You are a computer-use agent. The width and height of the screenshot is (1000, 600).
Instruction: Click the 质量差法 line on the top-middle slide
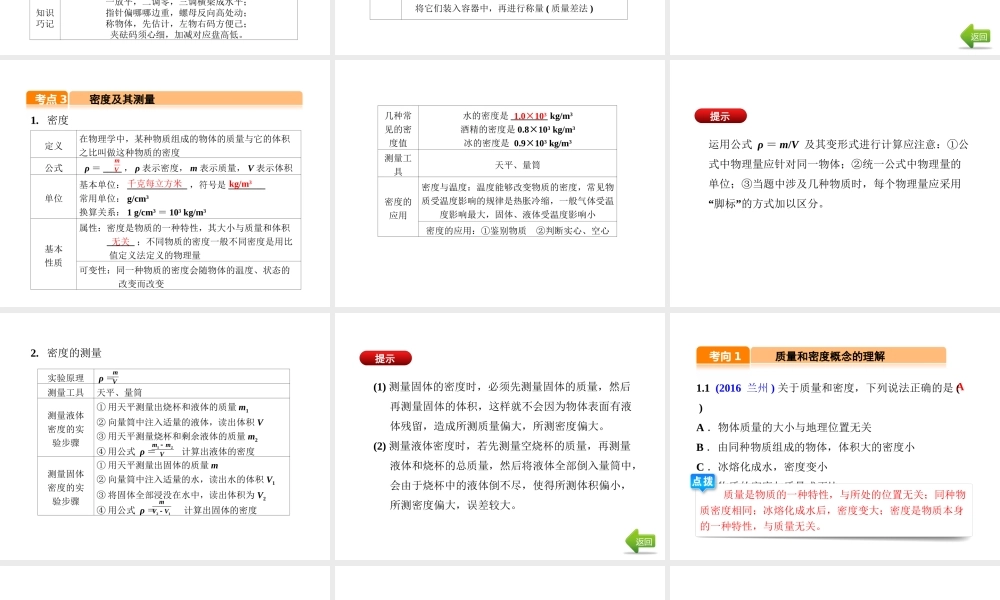[504, 8]
